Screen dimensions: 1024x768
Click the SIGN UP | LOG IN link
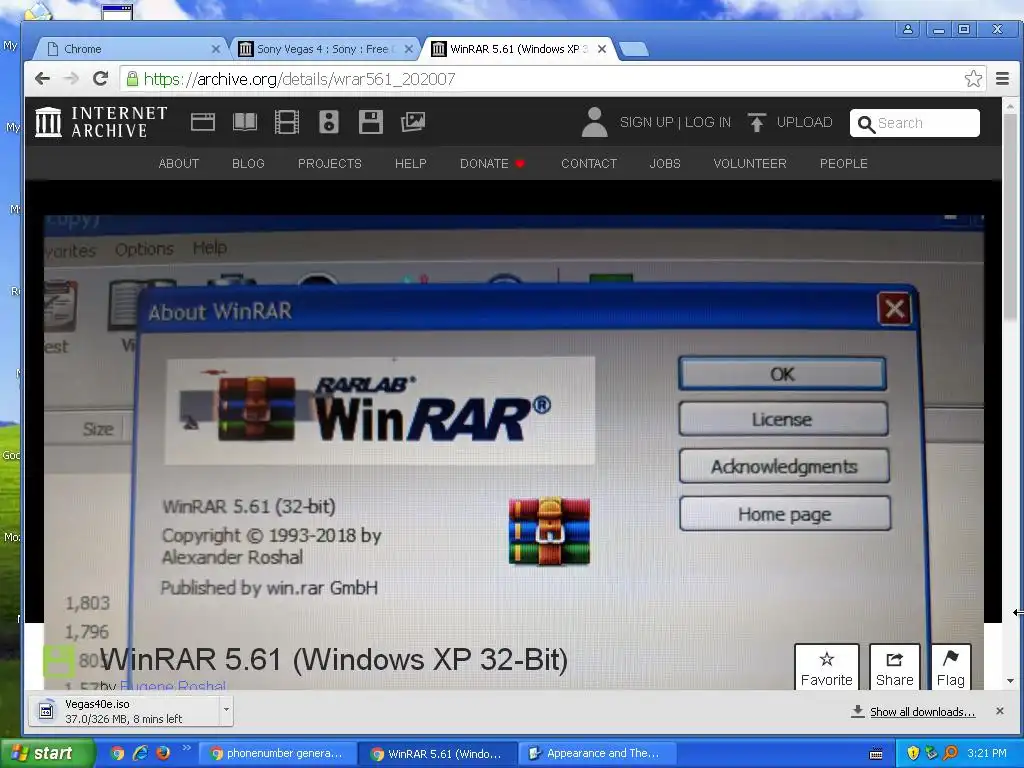(675, 122)
